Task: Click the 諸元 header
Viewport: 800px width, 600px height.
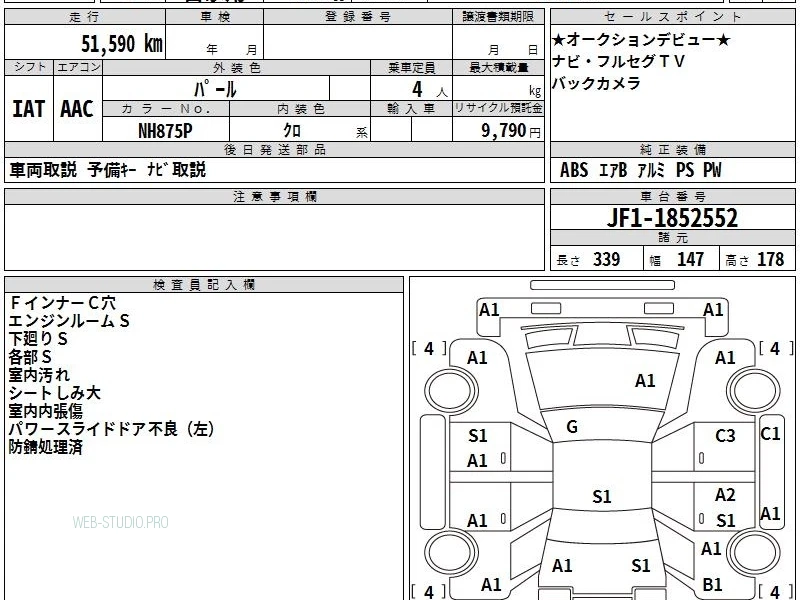Action: tap(672, 237)
